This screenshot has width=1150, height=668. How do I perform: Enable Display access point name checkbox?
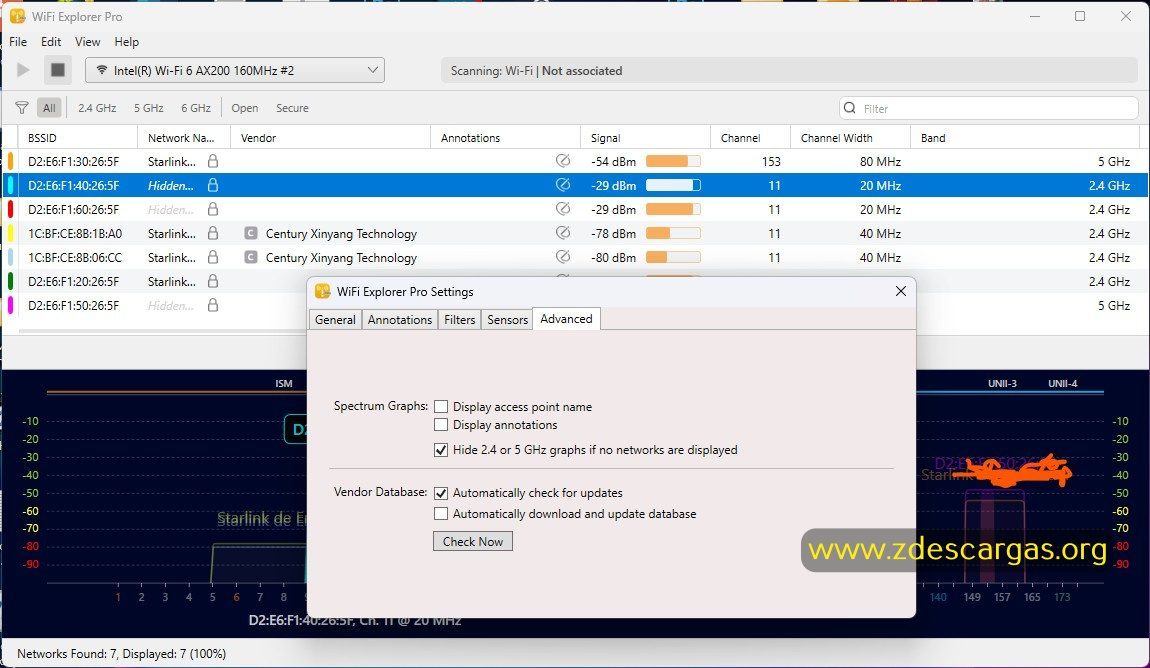point(441,406)
